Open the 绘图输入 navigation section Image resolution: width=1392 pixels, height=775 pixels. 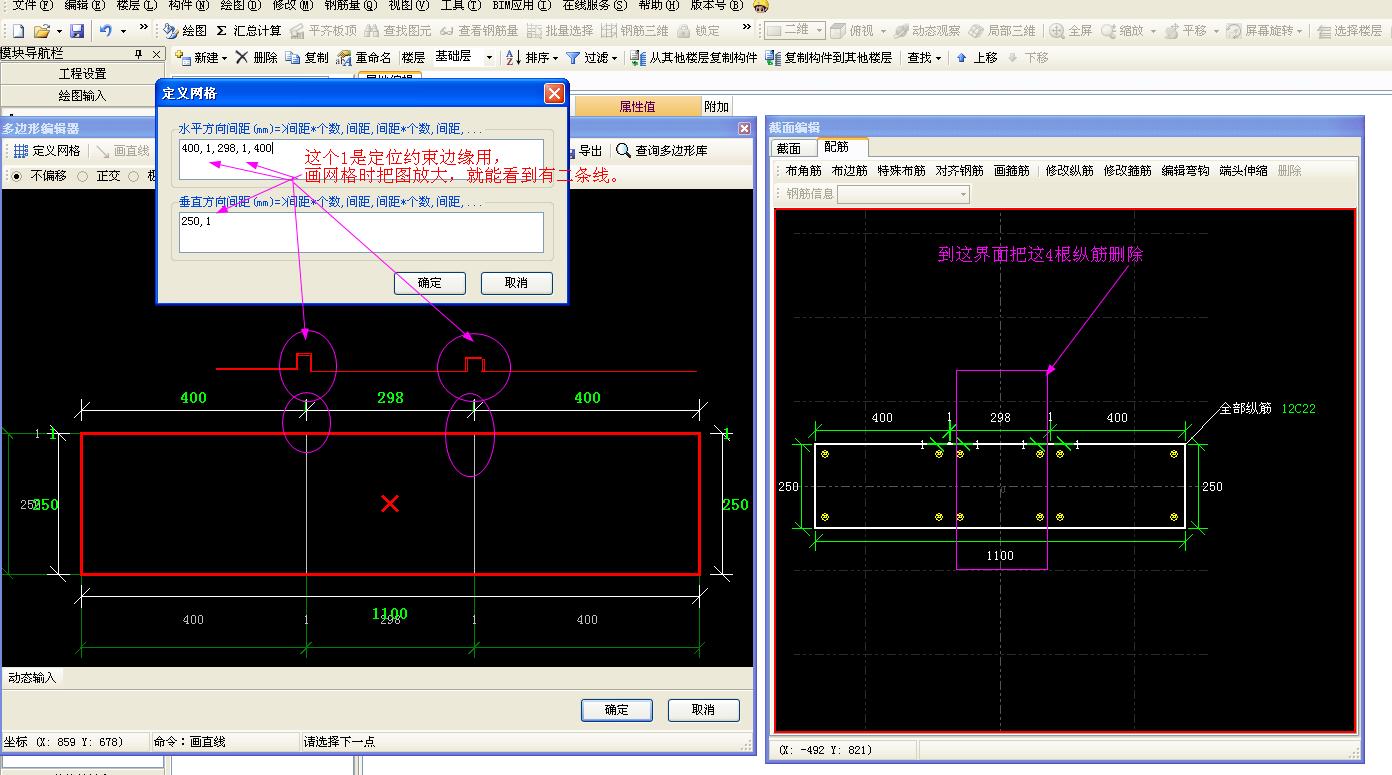pos(82,96)
